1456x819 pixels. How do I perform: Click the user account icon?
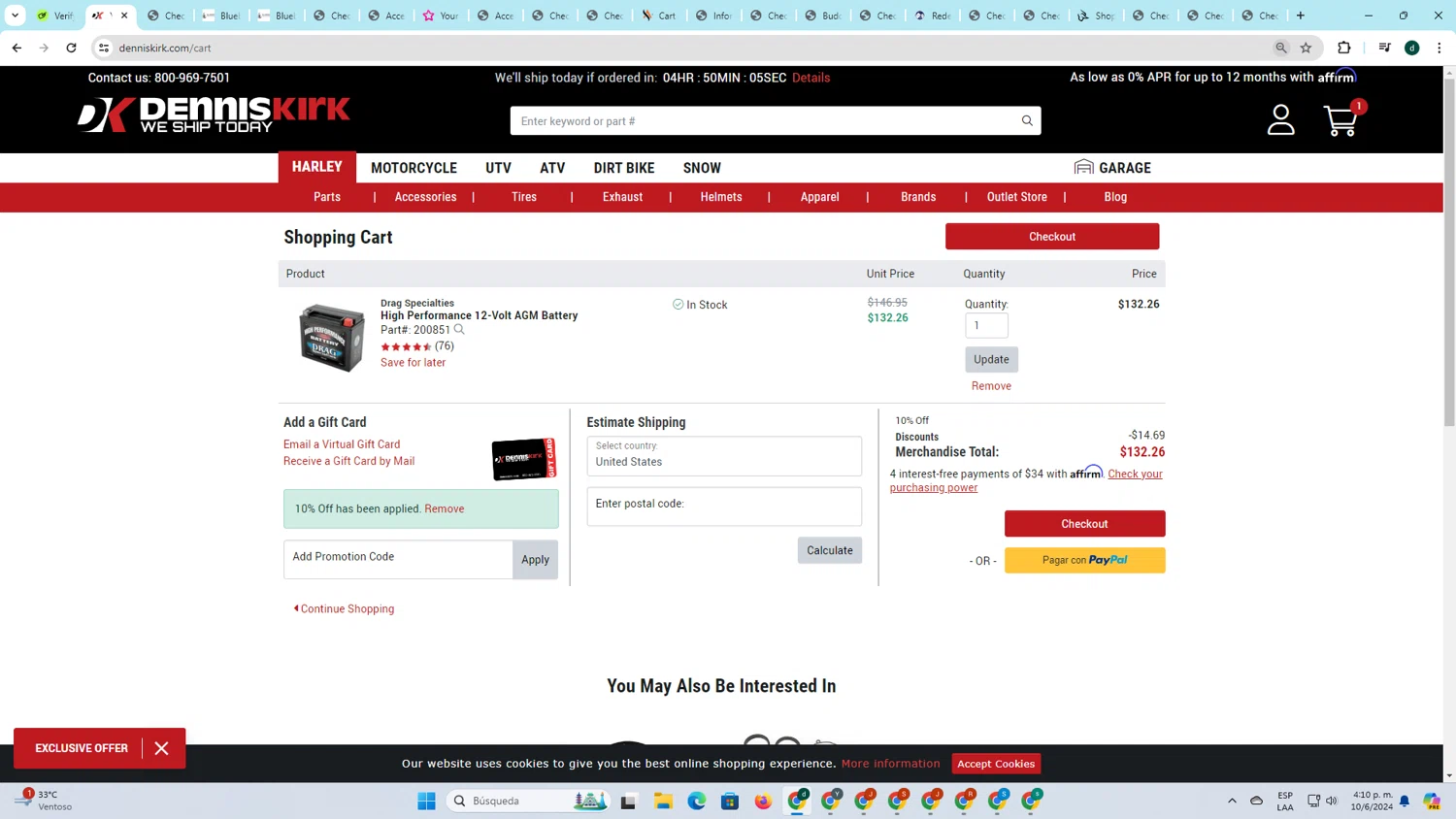[1280, 120]
